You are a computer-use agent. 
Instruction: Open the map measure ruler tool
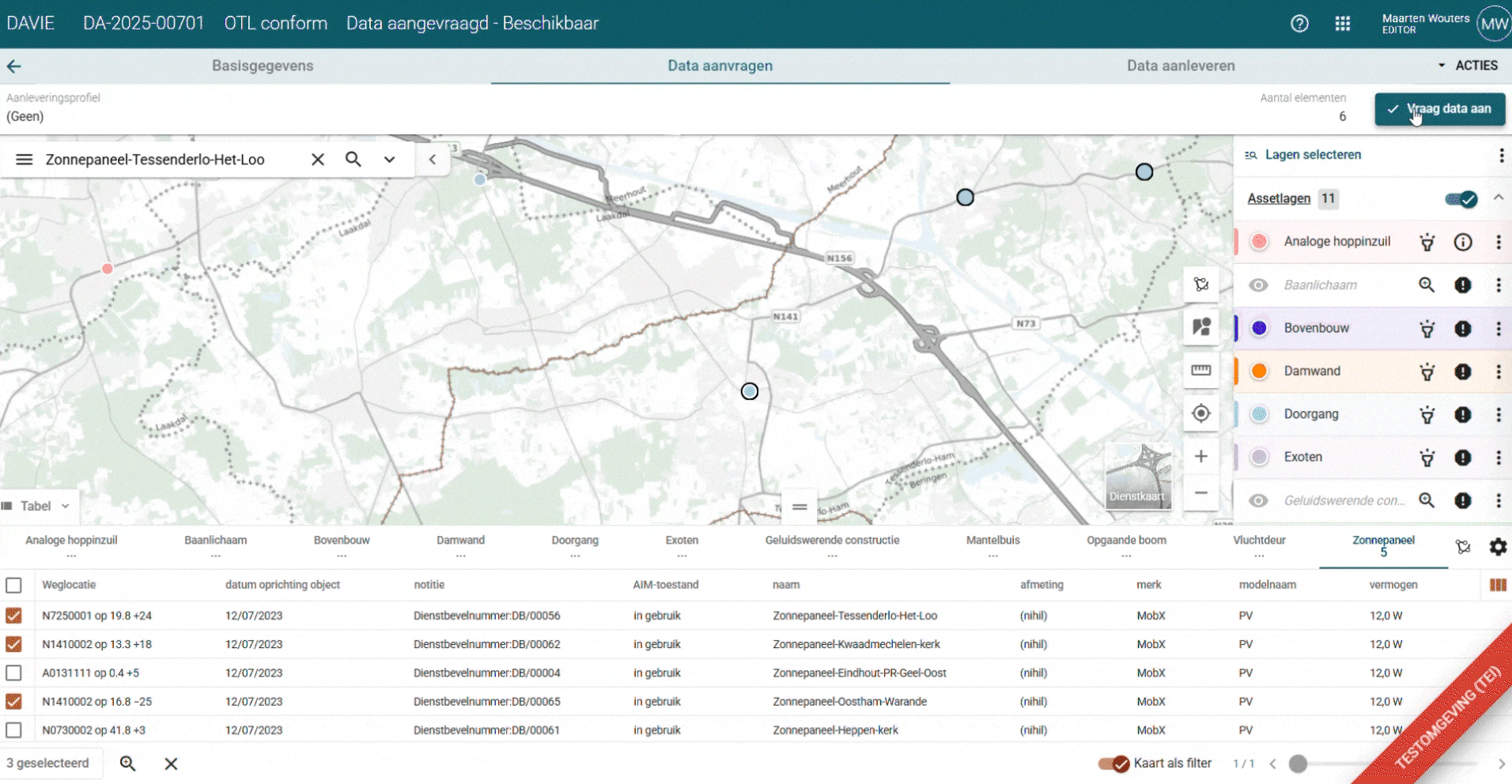pos(1201,370)
